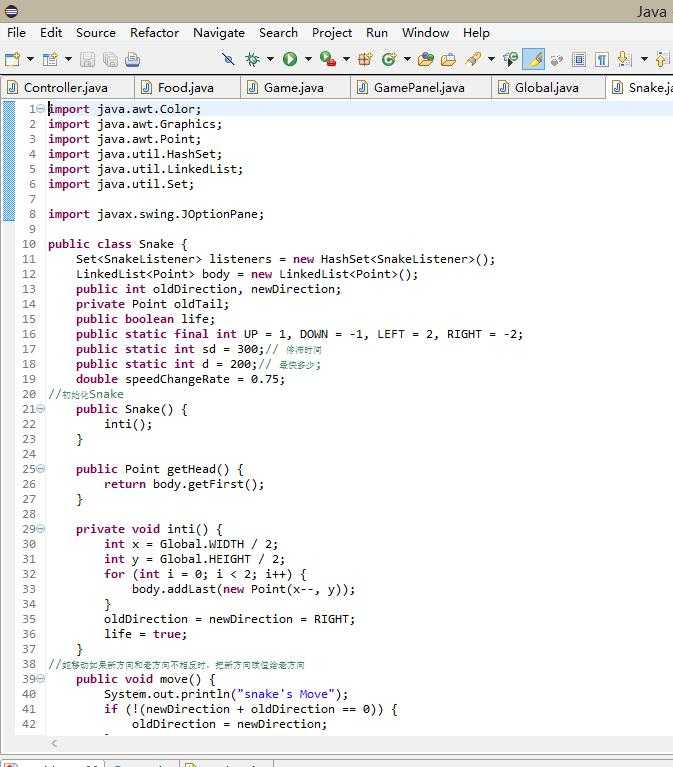This screenshot has width=673, height=767.
Task: Click the green Run button
Action: point(290,59)
